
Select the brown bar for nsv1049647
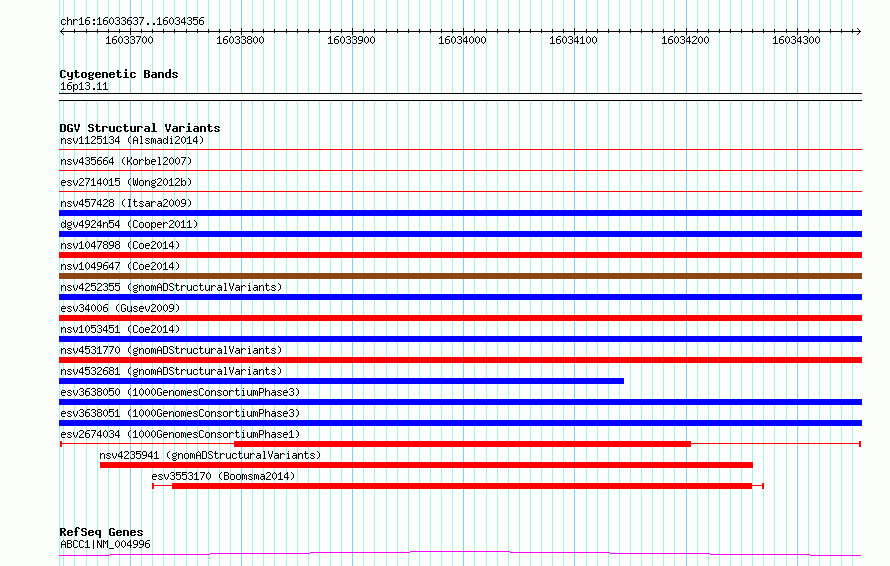tap(460, 276)
